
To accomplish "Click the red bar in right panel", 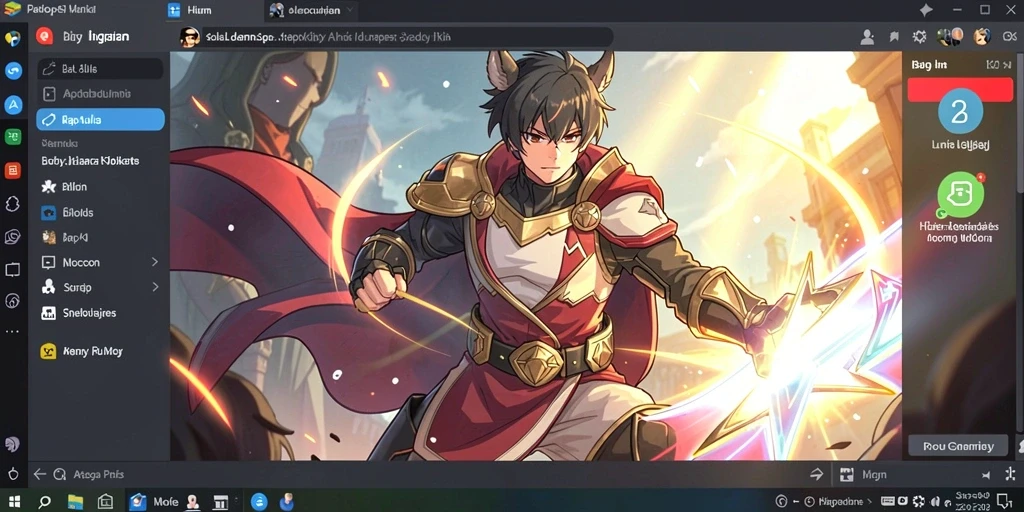I will click(960, 90).
